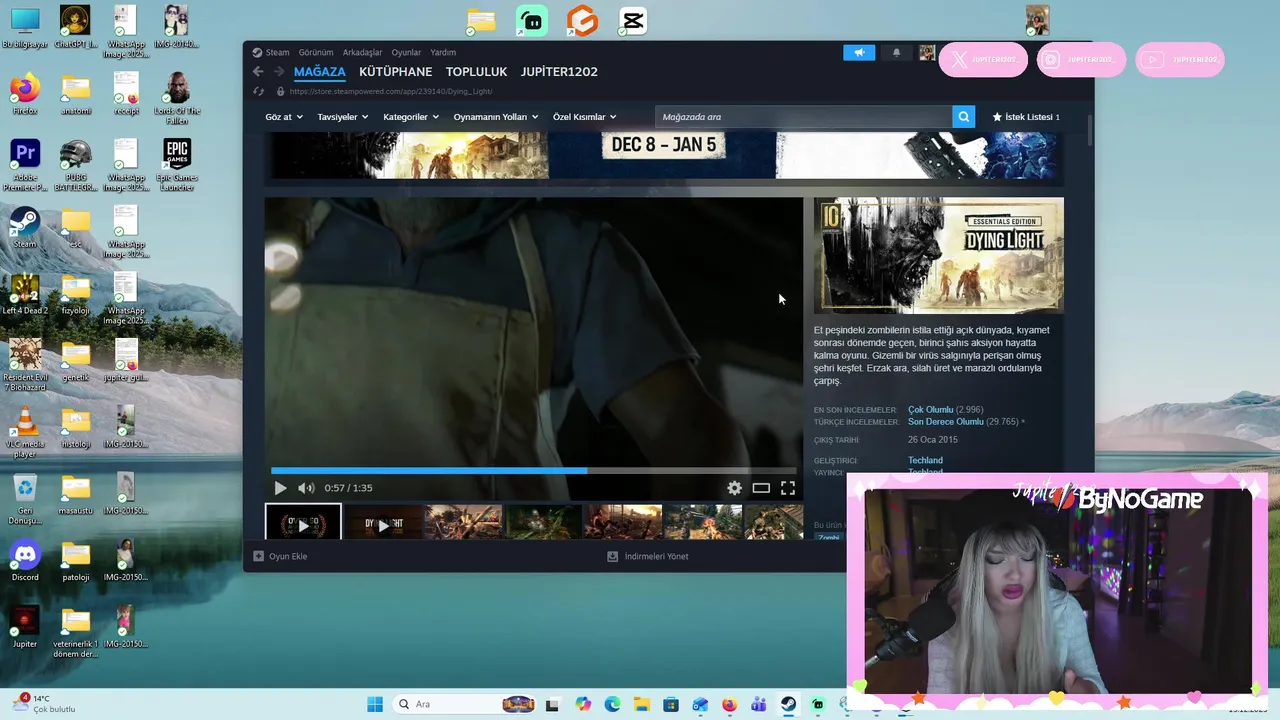Click the Dying Light Essentials Edition header image
1280x720 pixels.
(939, 255)
